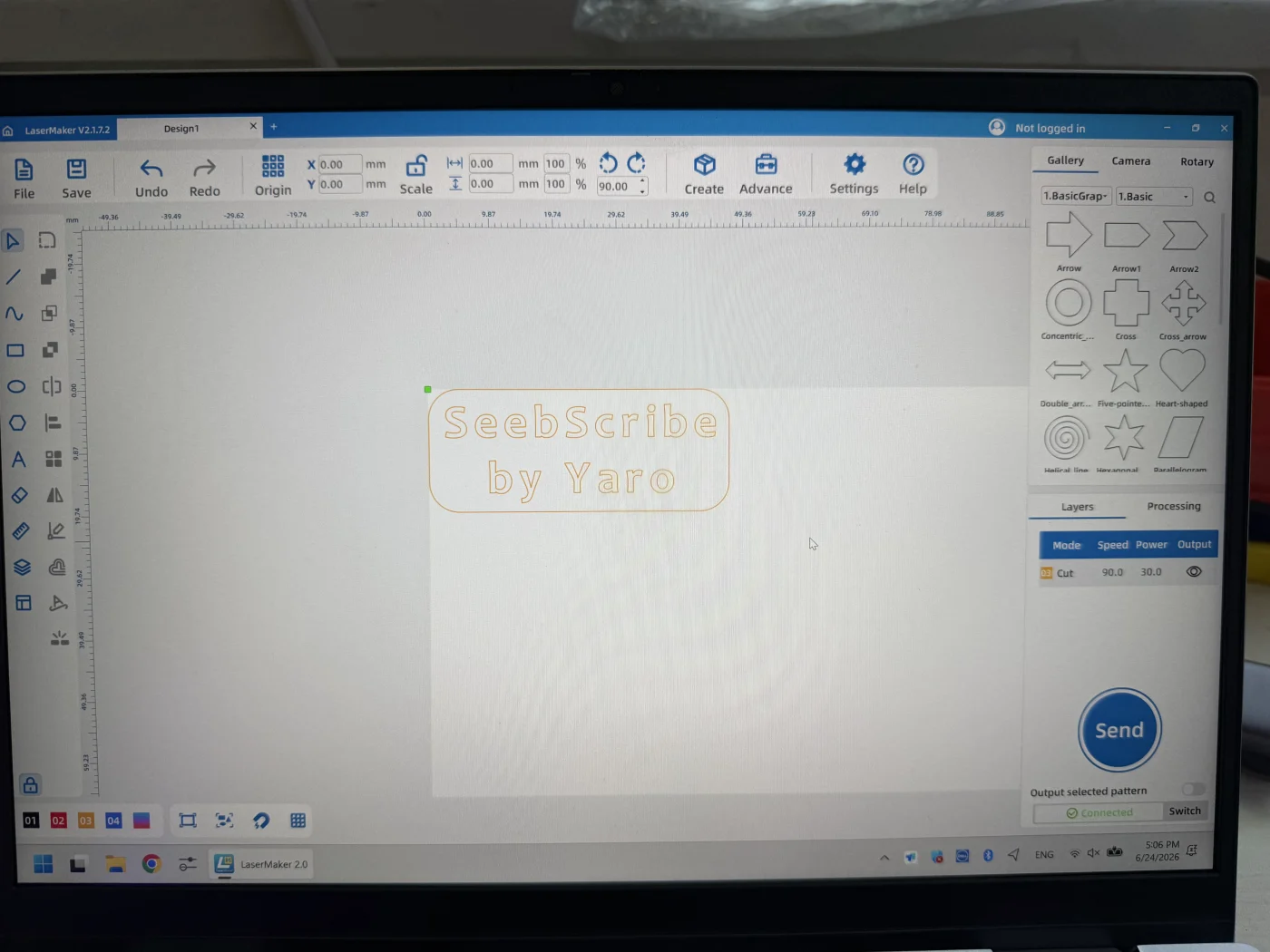Select orange layer color 03
1270x952 pixels.
86,821
